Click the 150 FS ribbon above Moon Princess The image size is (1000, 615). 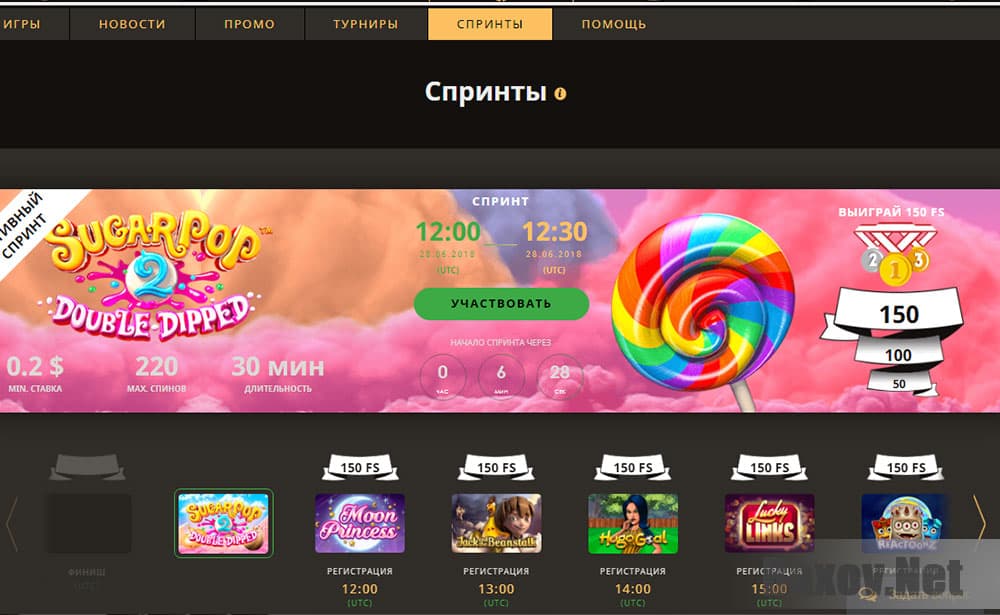[x=360, y=468]
